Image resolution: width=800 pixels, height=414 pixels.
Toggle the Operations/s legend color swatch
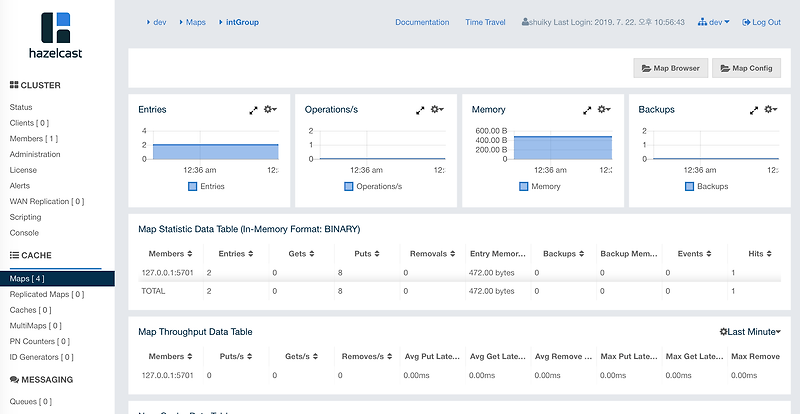pos(348,186)
